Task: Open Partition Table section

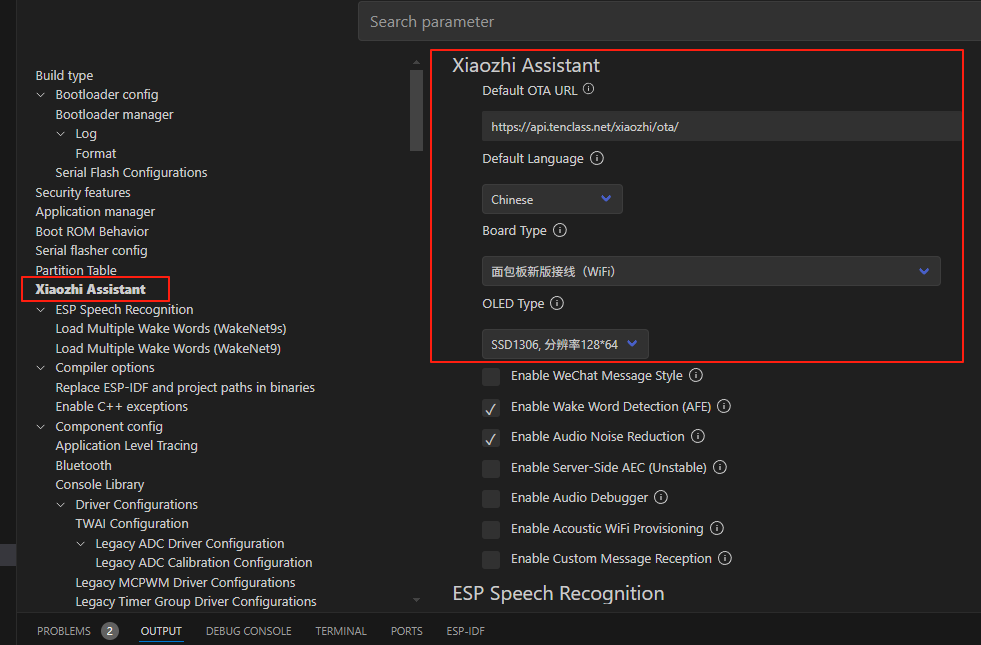Action: tap(76, 270)
